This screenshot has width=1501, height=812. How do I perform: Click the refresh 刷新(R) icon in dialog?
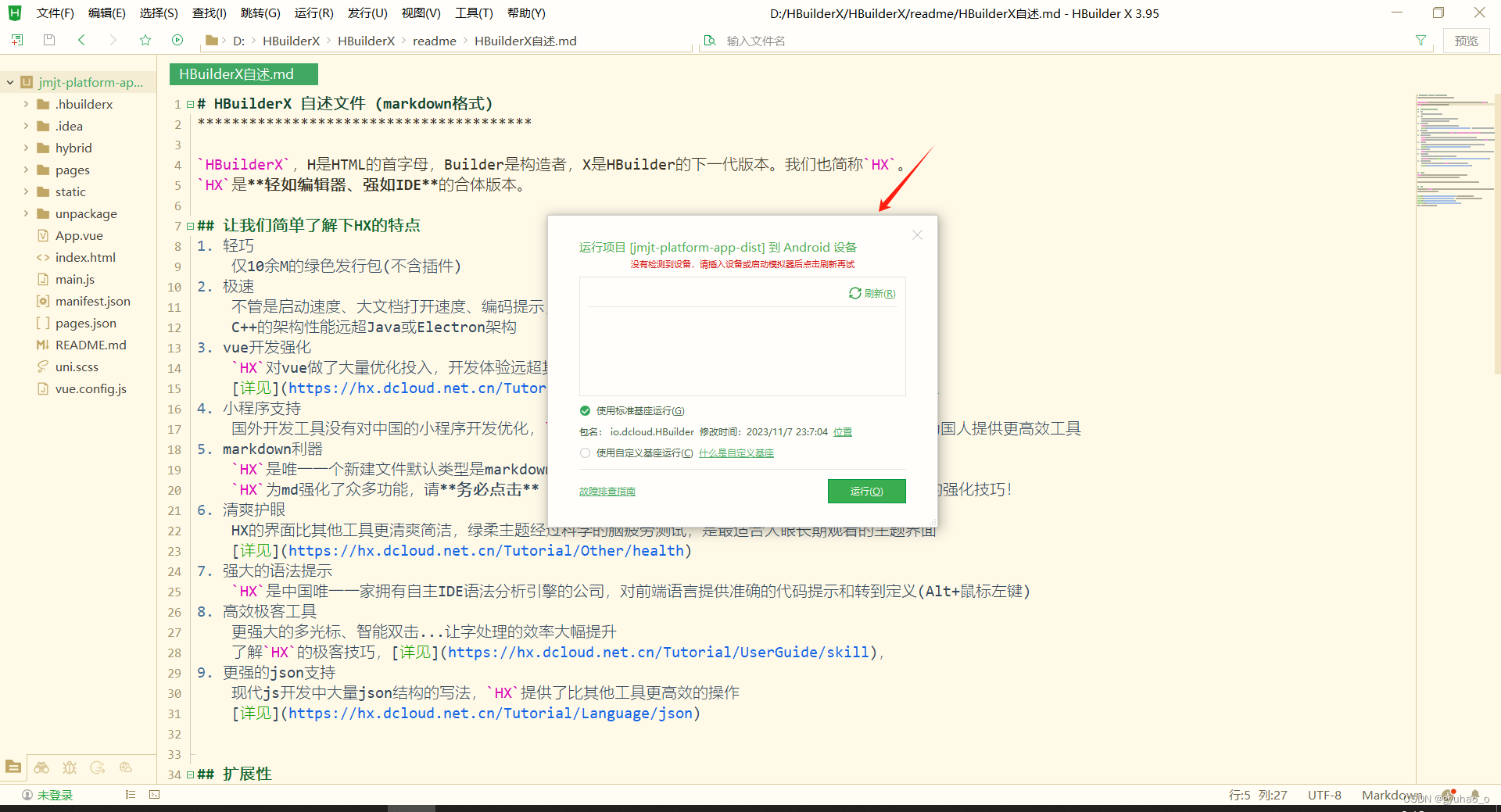point(872,293)
